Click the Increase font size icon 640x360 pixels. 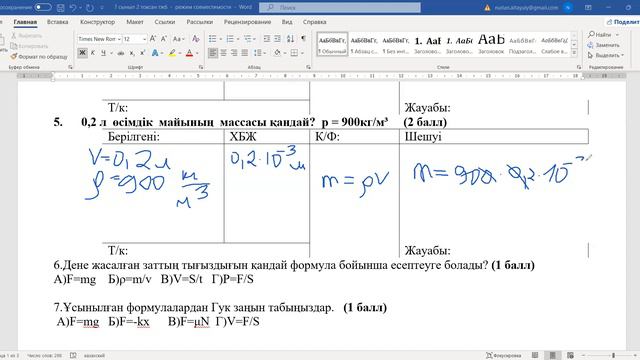153,39
